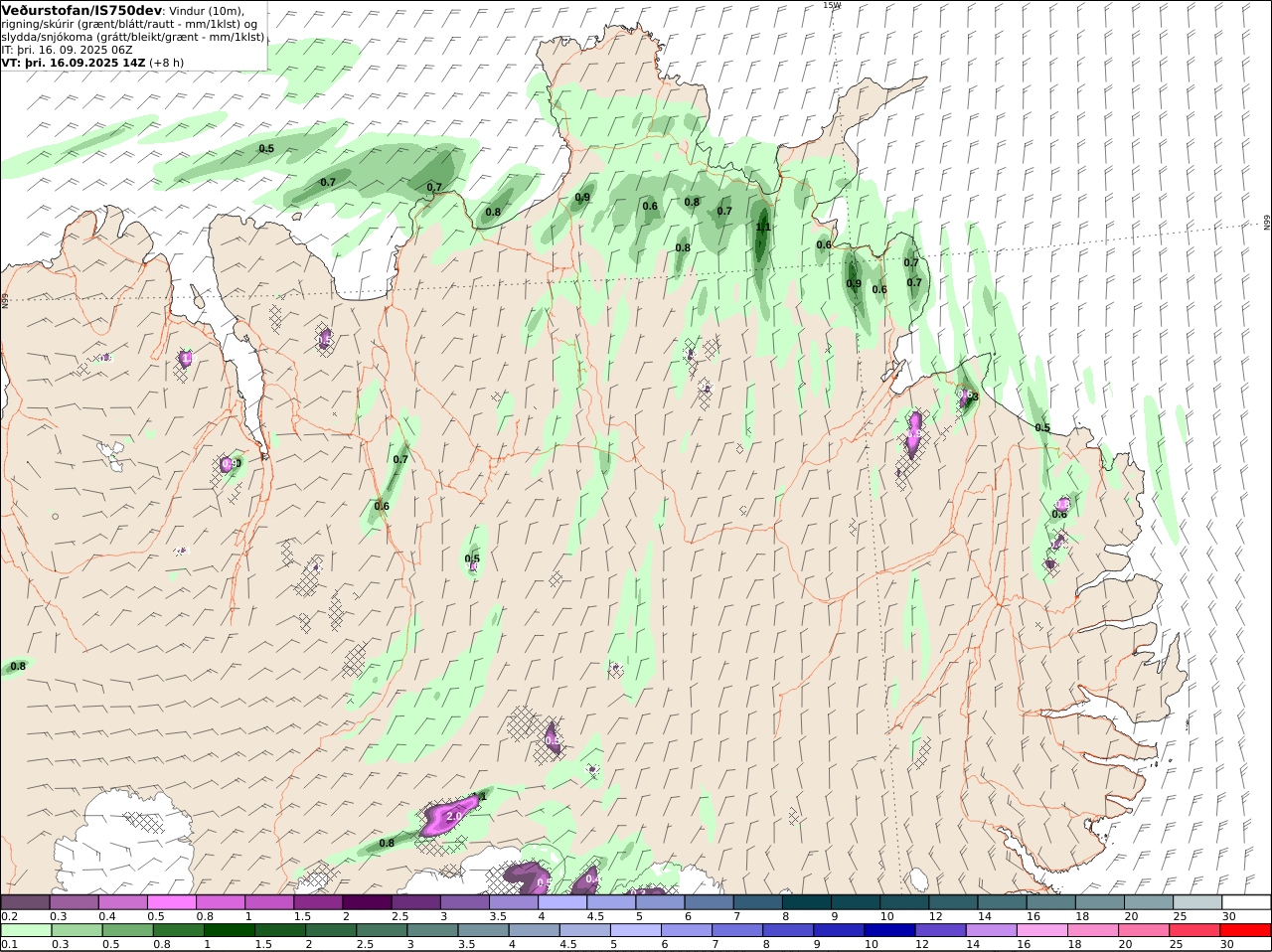Click the '66N' latitude label at the right edge
Image resolution: width=1272 pixels, height=952 pixels.
tap(1267, 223)
